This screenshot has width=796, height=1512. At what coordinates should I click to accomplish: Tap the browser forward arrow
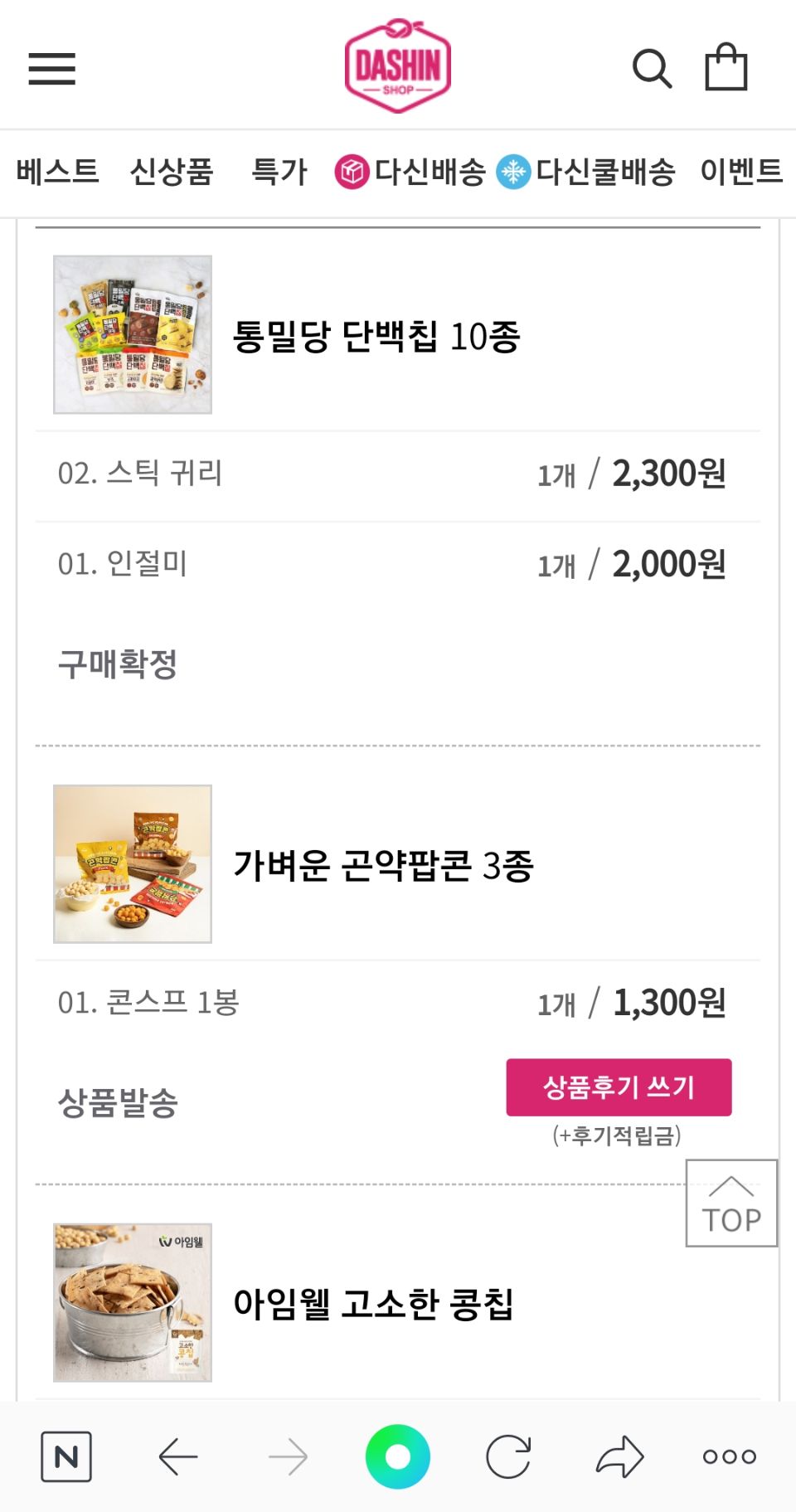tap(288, 1456)
